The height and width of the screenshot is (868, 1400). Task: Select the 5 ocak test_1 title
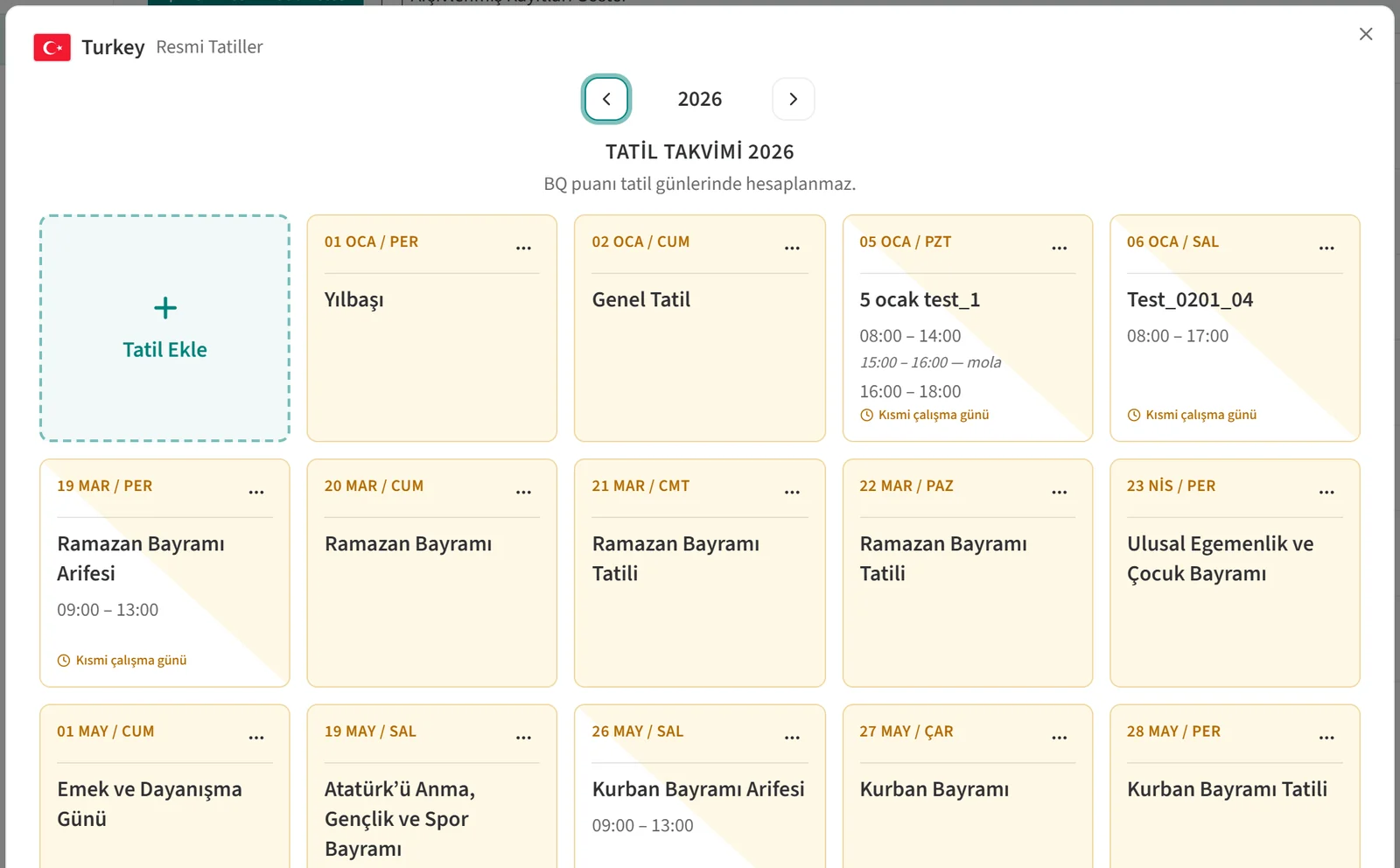920,299
